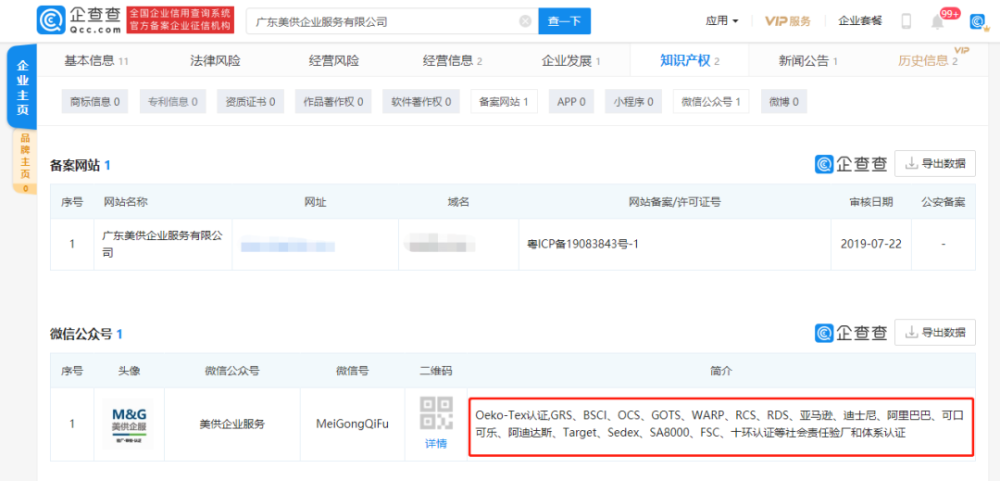
Task: Click website name 广东美供企业服务有限公司 cell
Action: 163,244
